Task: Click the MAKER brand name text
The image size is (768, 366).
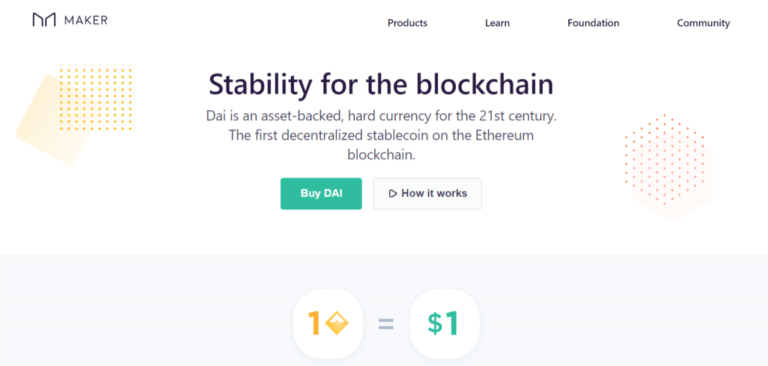Action: pyautogui.click(x=86, y=21)
